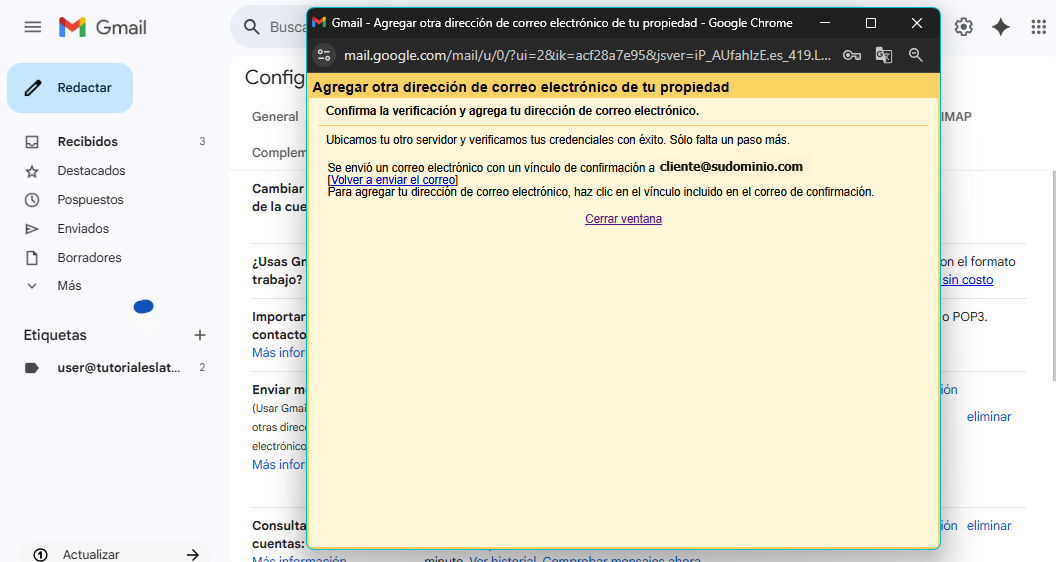Click the search magnifier icon in Gmail
This screenshot has width=1056, height=562.
(251, 27)
